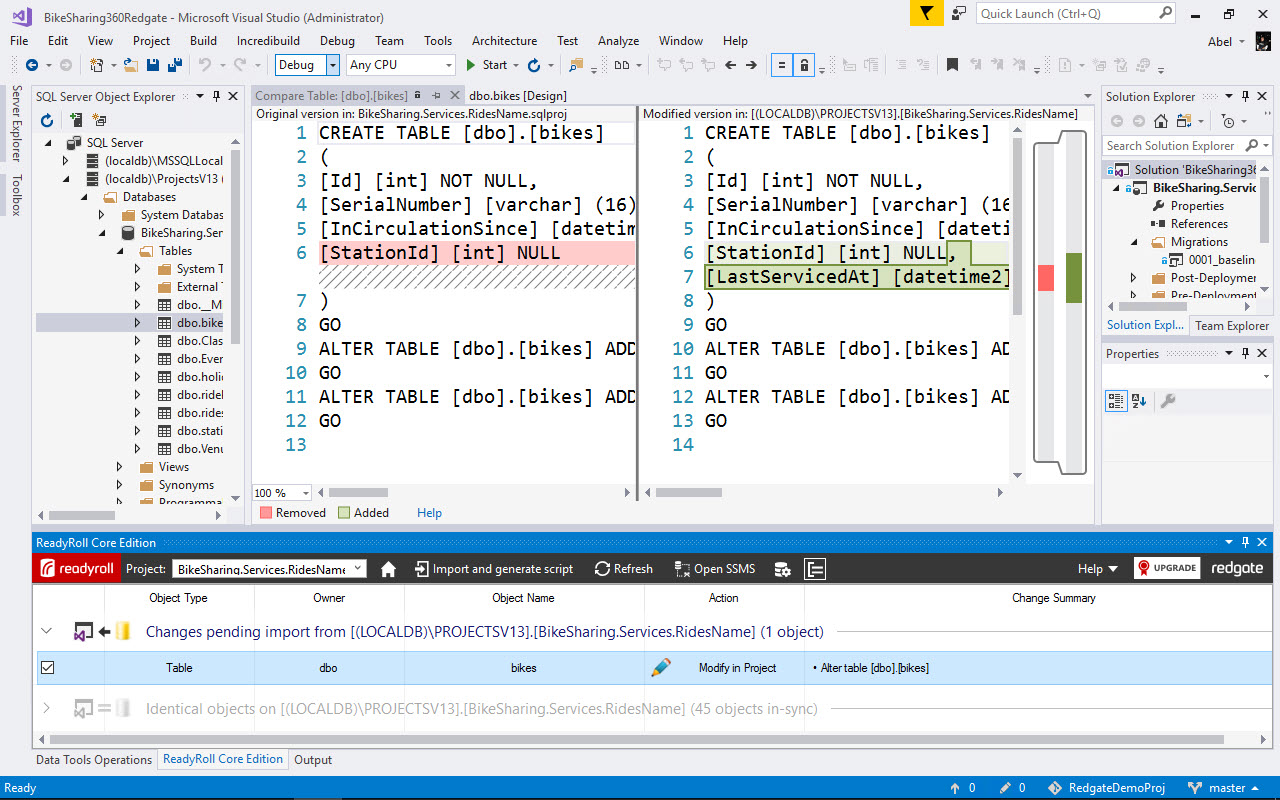
Task: Toggle the lock button in compare toolbar
Action: pos(804,65)
